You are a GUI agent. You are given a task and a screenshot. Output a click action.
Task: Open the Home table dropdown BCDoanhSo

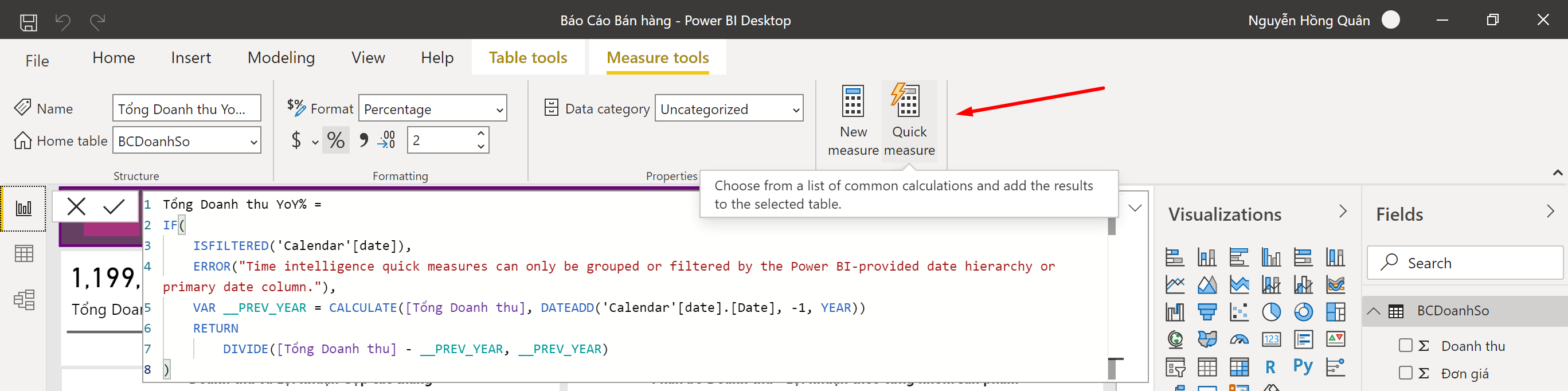[187, 140]
